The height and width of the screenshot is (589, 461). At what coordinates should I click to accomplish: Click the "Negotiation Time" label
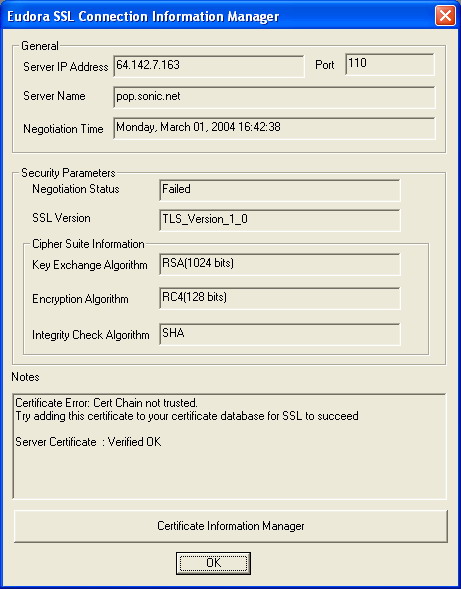[63, 129]
